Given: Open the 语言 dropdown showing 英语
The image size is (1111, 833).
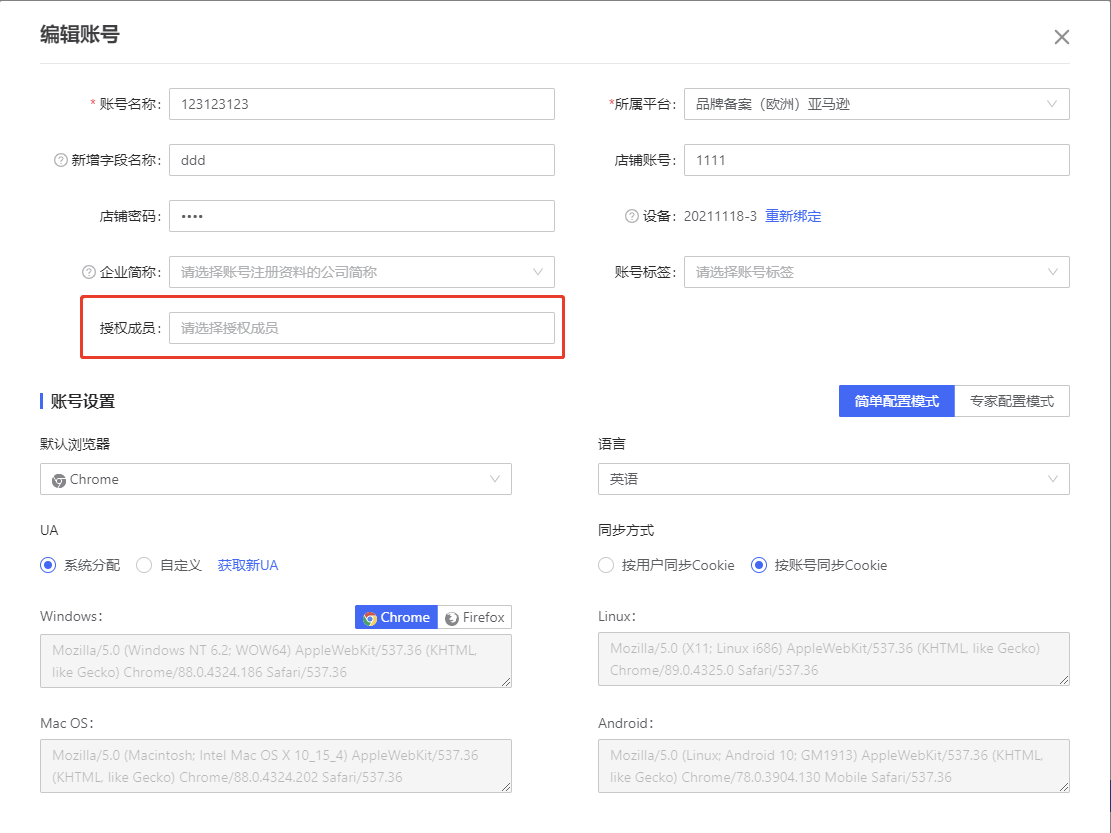Looking at the screenshot, I should pyautogui.click(x=833, y=479).
